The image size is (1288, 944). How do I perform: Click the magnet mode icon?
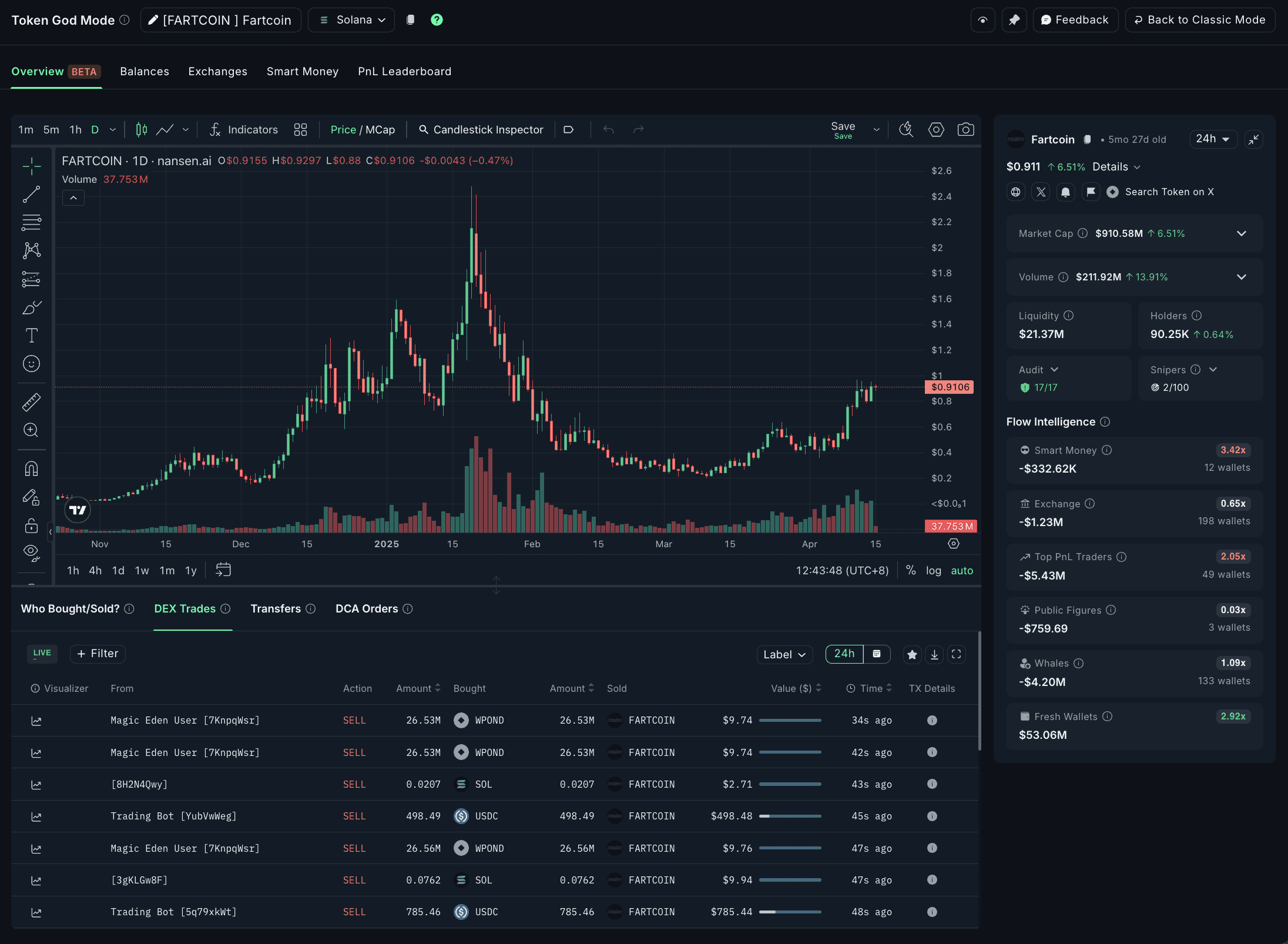pos(31,468)
